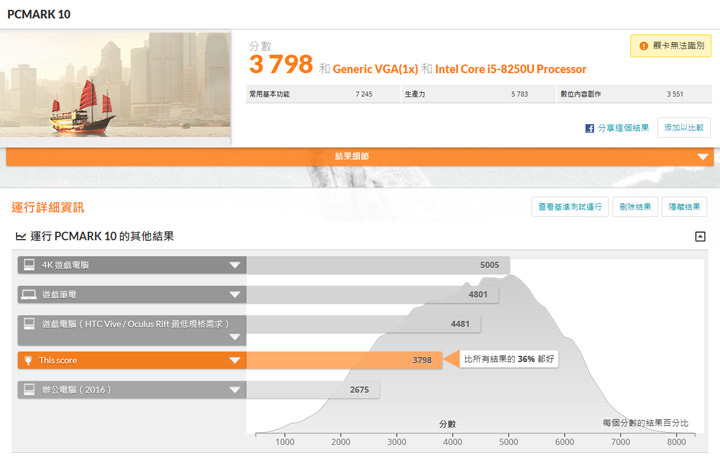720x456 pixels.
Task: Click the chart icon beside the PCMARK 10 other results heading
Action: pos(21,237)
